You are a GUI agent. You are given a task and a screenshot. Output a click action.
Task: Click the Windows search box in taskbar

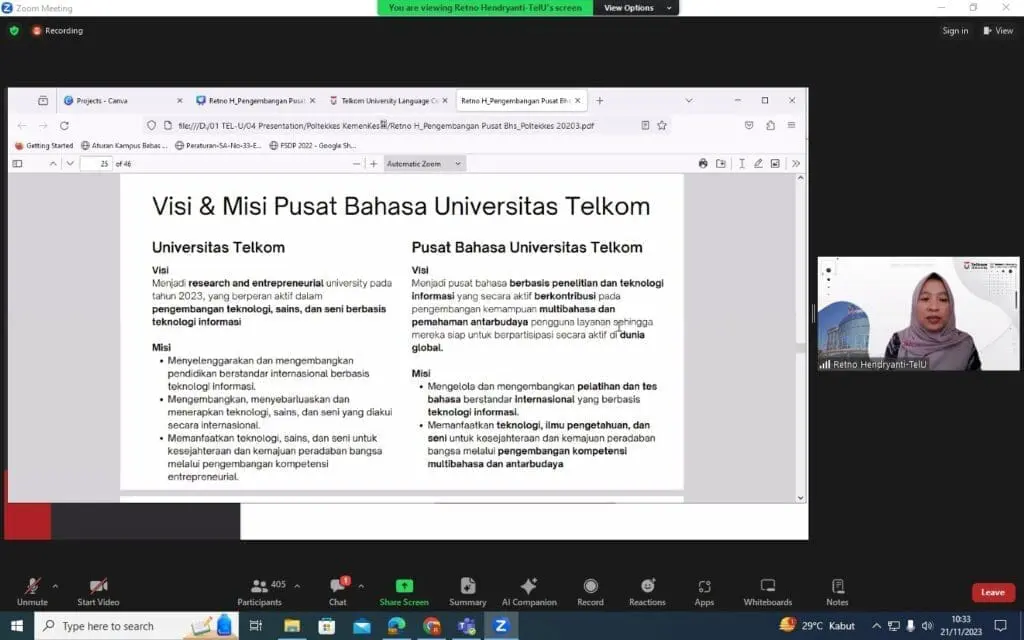[x=120, y=626]
